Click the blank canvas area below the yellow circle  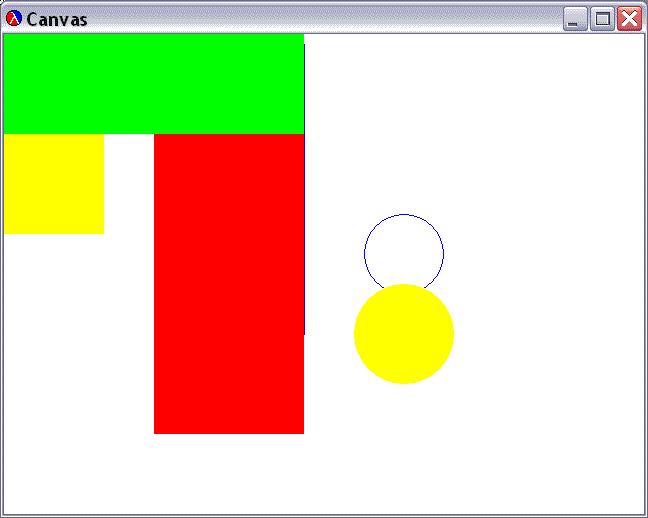point(404,450)
